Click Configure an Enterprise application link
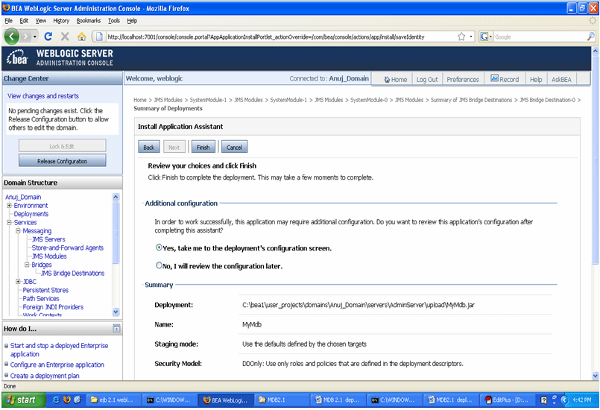The height and width of the screenshot is (410, 600). (57, 364)
